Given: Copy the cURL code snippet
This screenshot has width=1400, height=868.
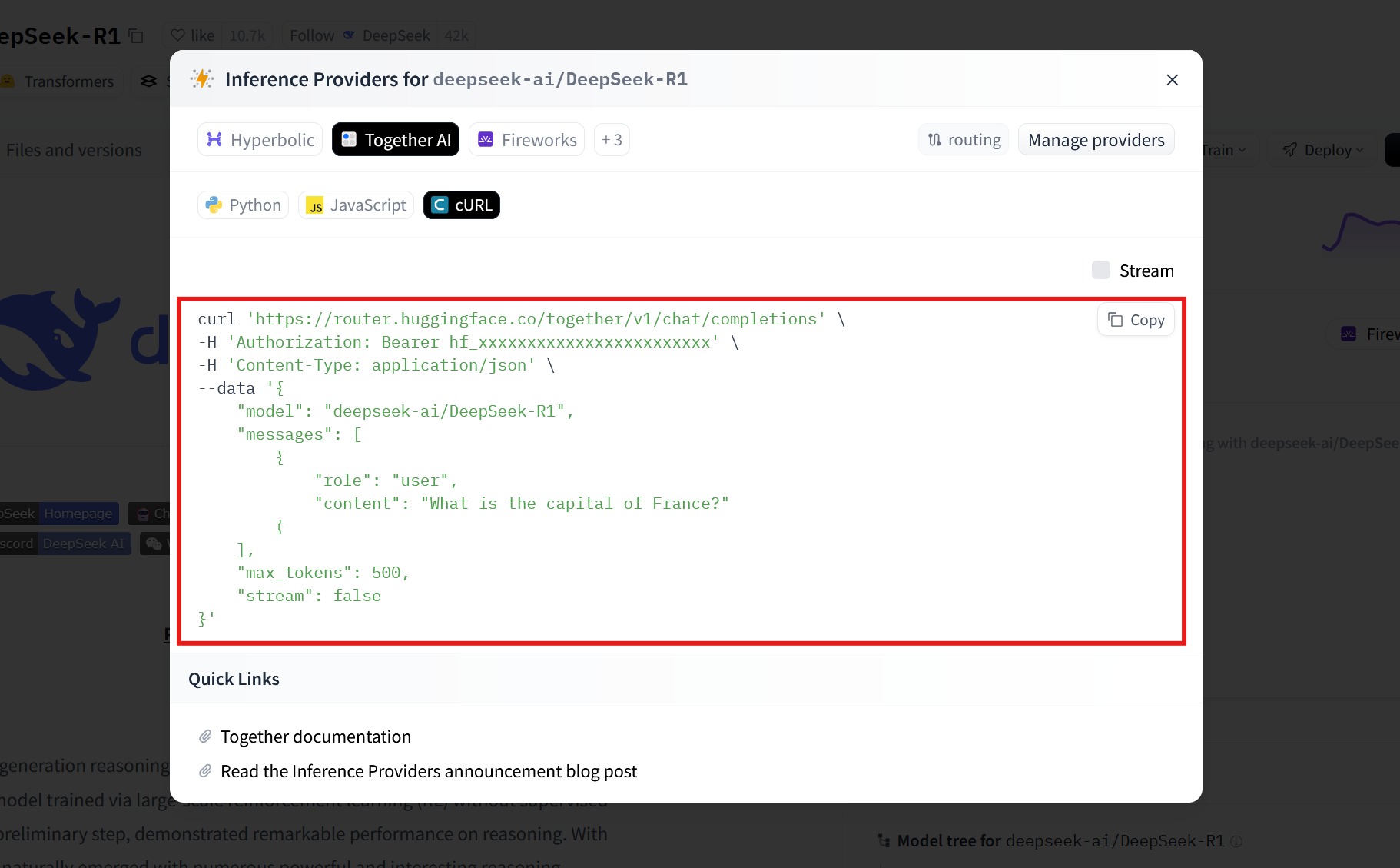Looking at the screenshot, I should click(x=1136, y=320).
